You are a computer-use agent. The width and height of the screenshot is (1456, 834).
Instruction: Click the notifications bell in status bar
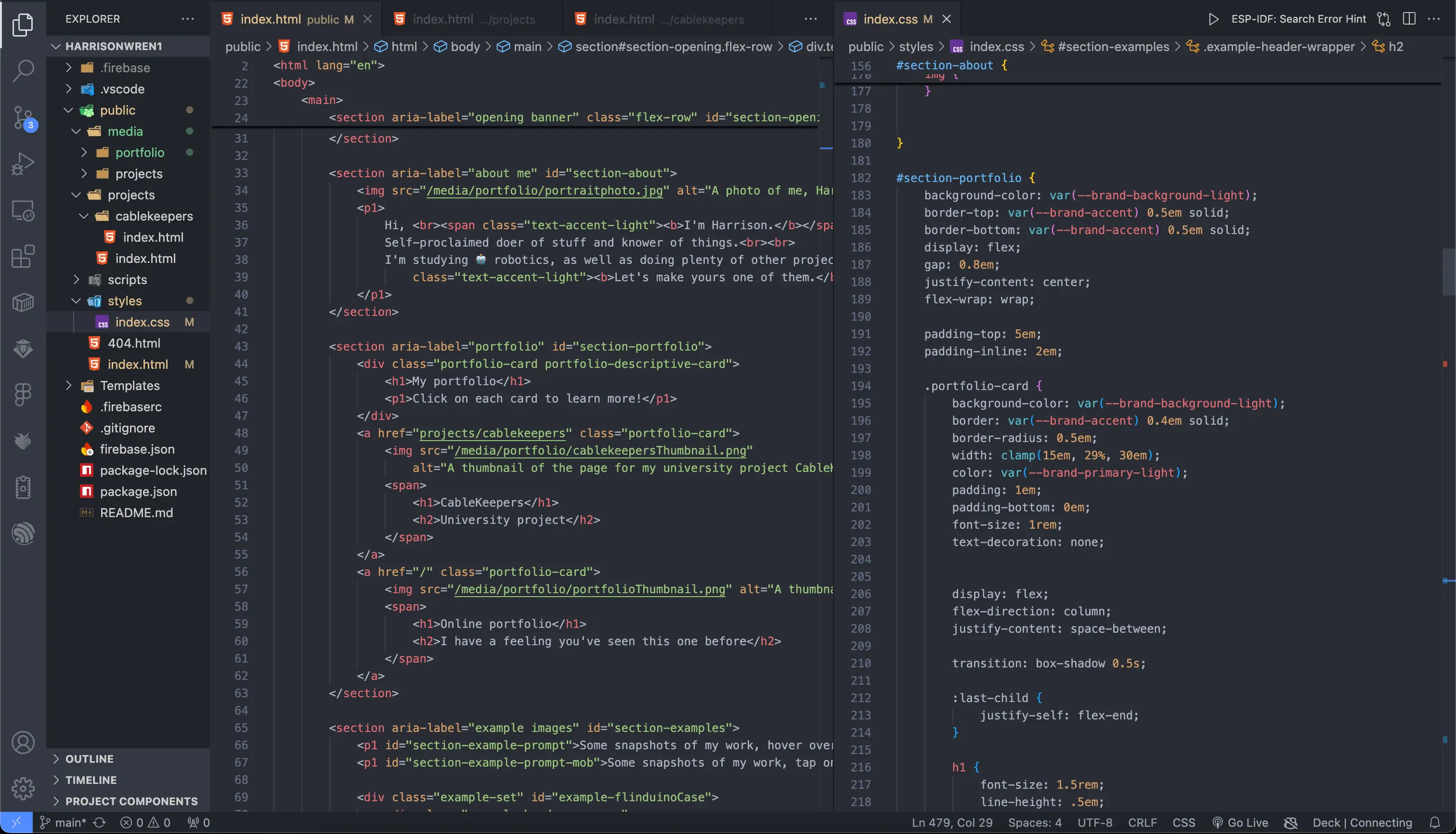(1435, 822)
